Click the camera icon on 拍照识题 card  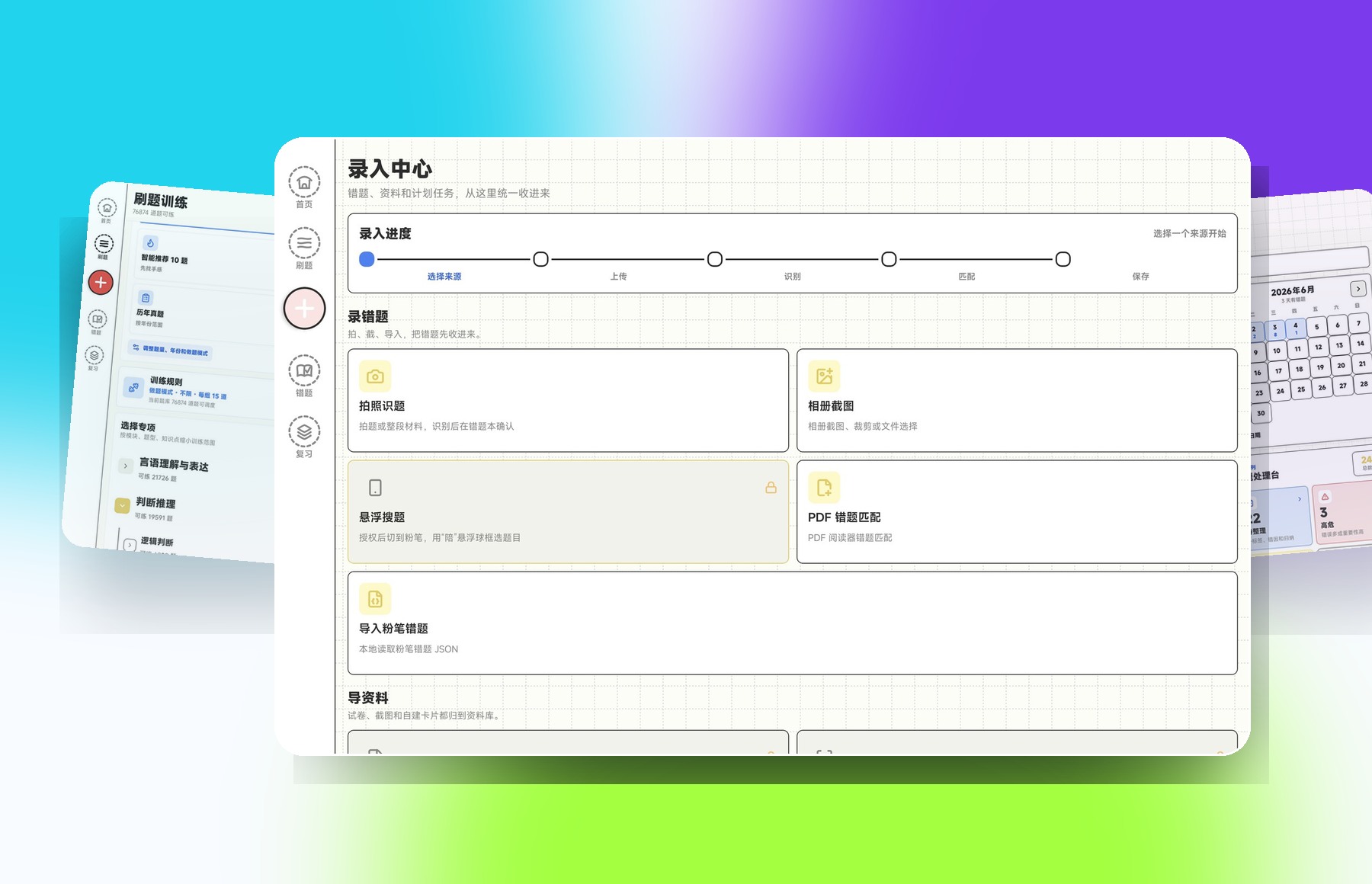(375, 376)
